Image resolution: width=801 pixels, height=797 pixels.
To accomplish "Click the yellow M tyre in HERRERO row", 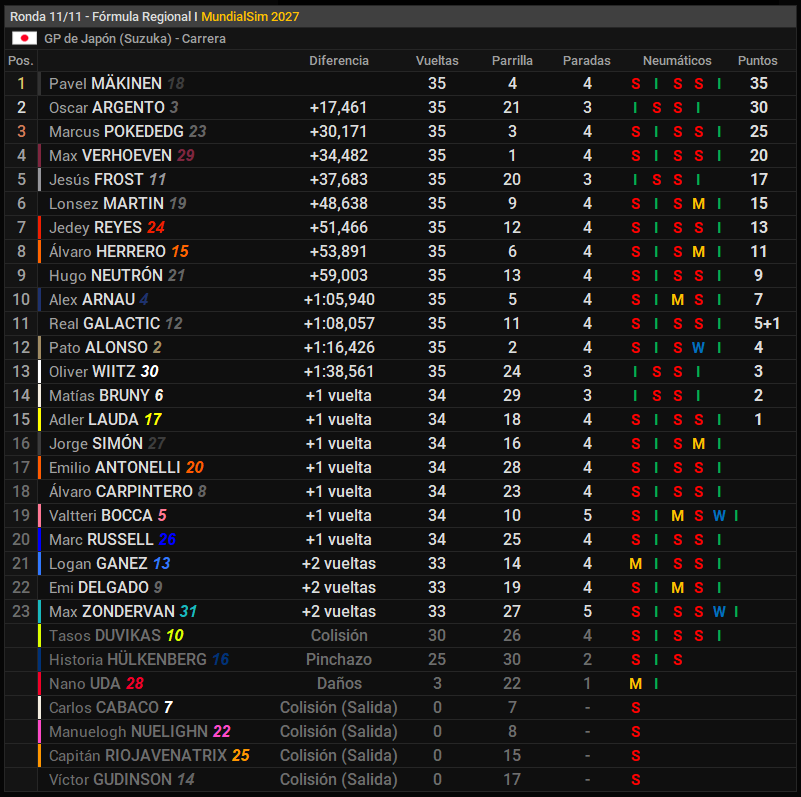I will (698, 251).
